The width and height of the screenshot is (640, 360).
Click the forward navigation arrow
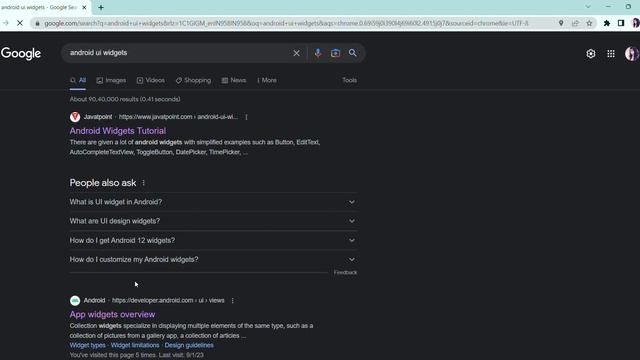[5, 23]
